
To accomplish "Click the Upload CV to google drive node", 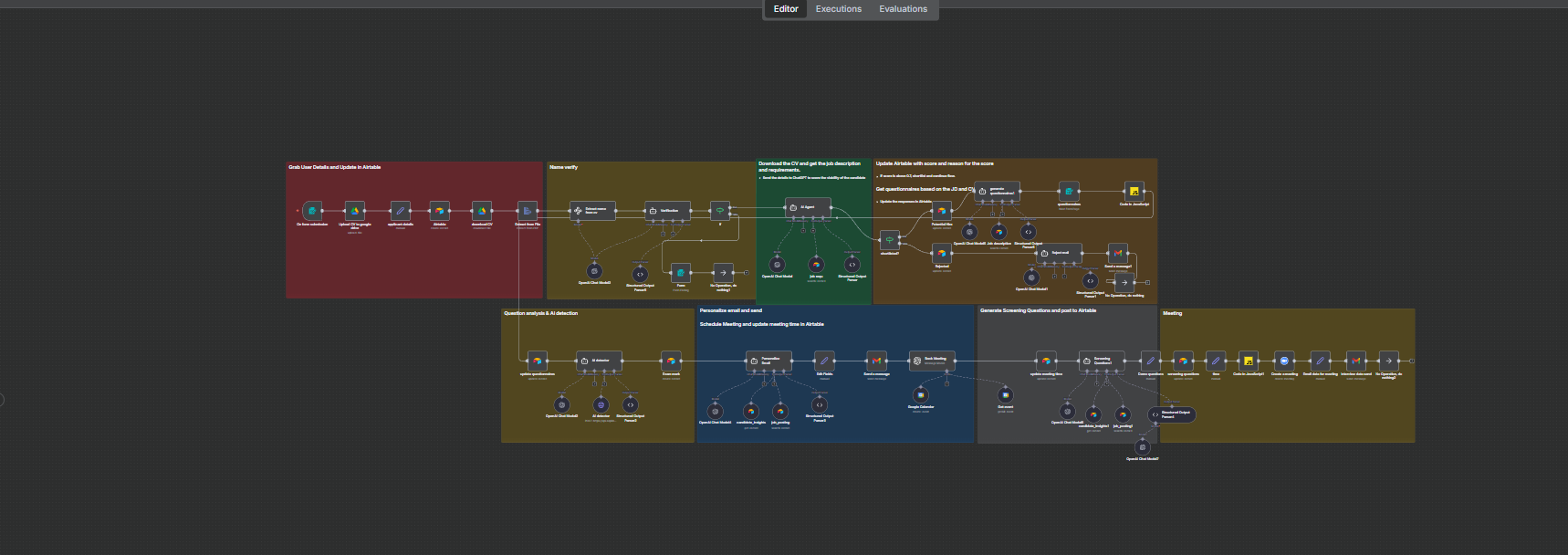I will click(x=355, y=211).
